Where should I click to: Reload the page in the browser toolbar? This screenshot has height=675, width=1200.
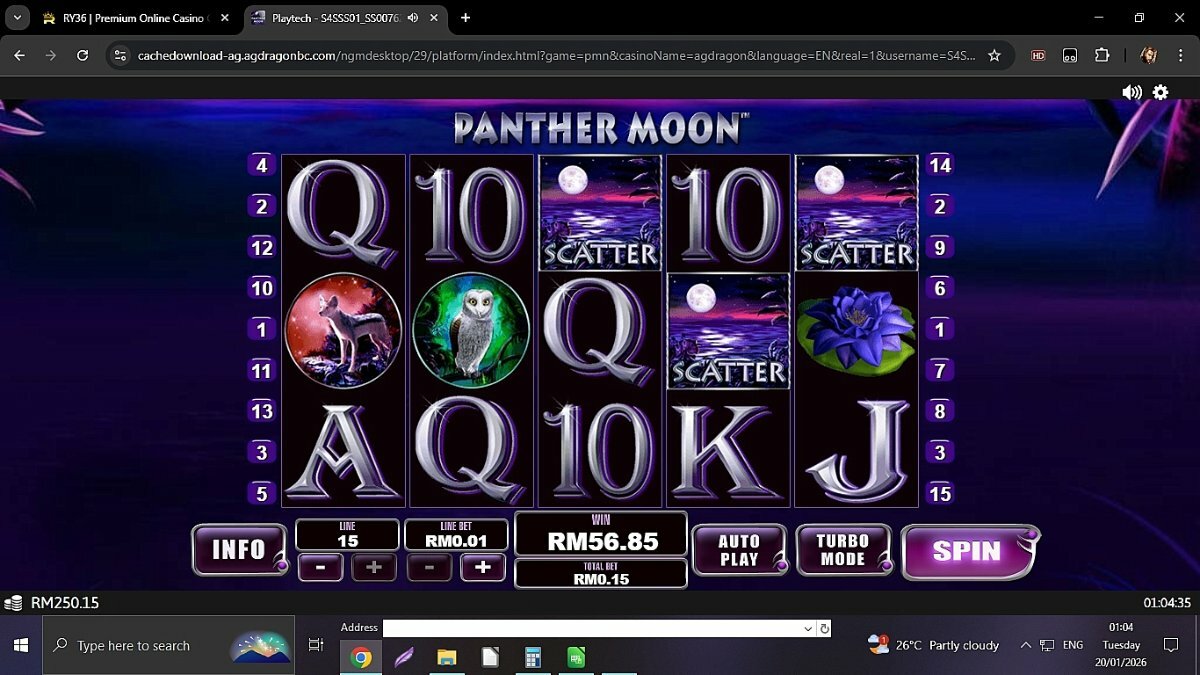click(83, 56)
